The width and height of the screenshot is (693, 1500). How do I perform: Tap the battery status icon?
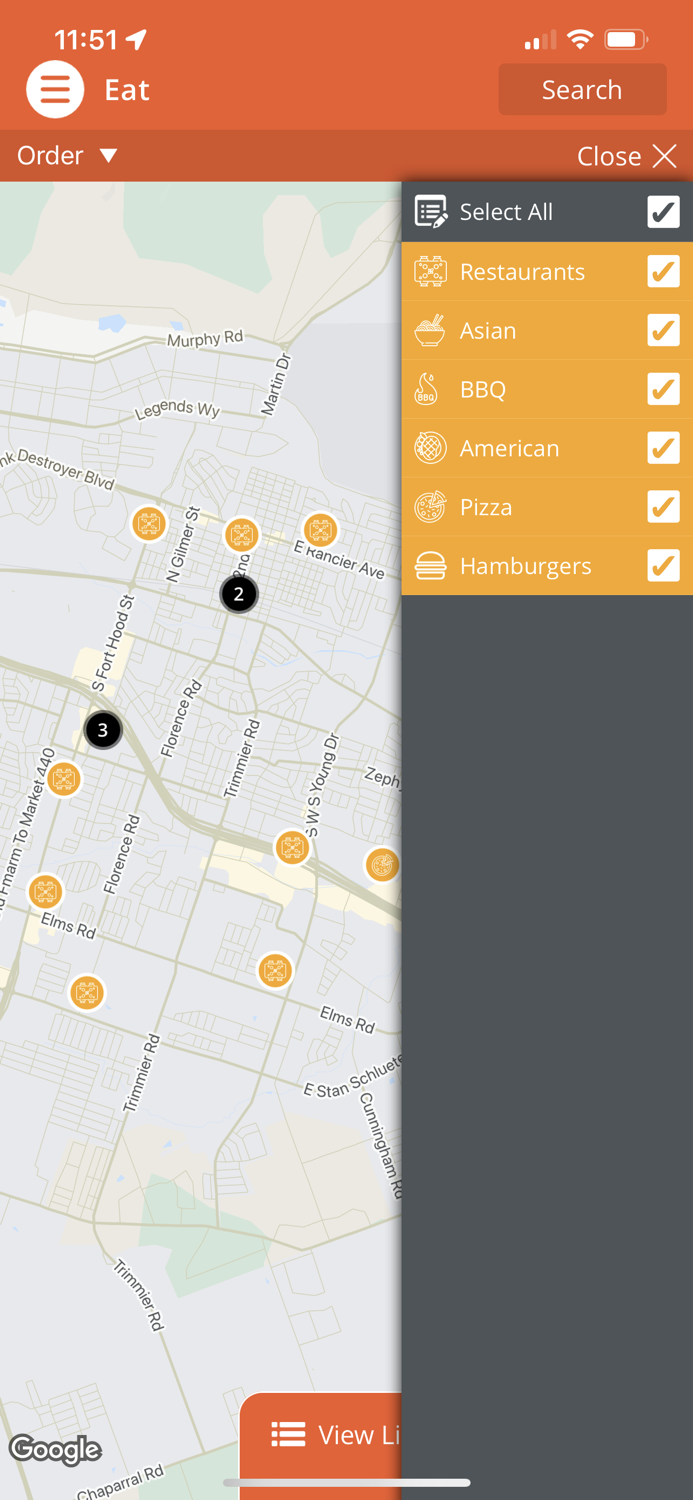tap(626, 40)
